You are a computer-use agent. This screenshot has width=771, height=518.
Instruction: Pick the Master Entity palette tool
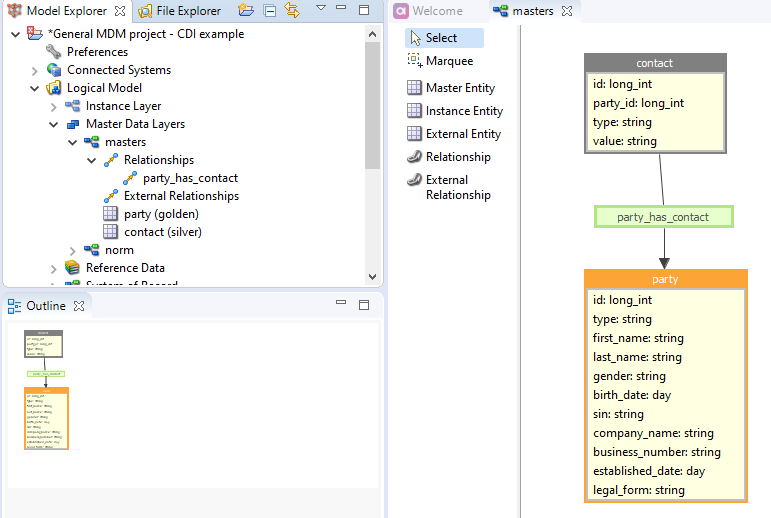[459, 88]
